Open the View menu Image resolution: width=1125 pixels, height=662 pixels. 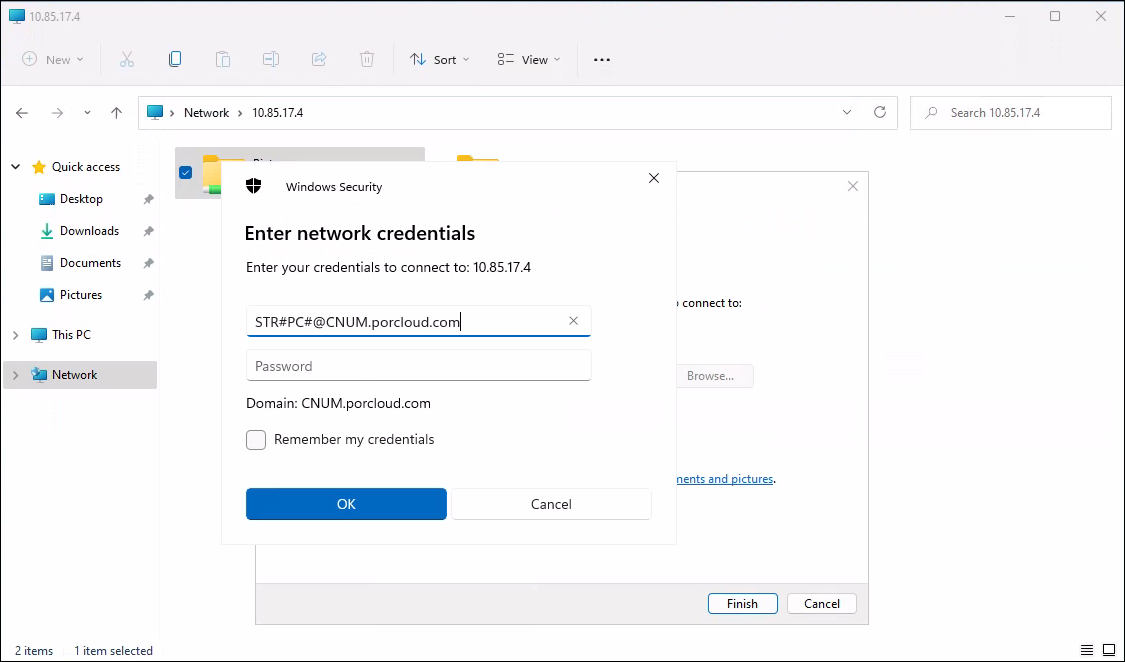[x=529, y=60]
